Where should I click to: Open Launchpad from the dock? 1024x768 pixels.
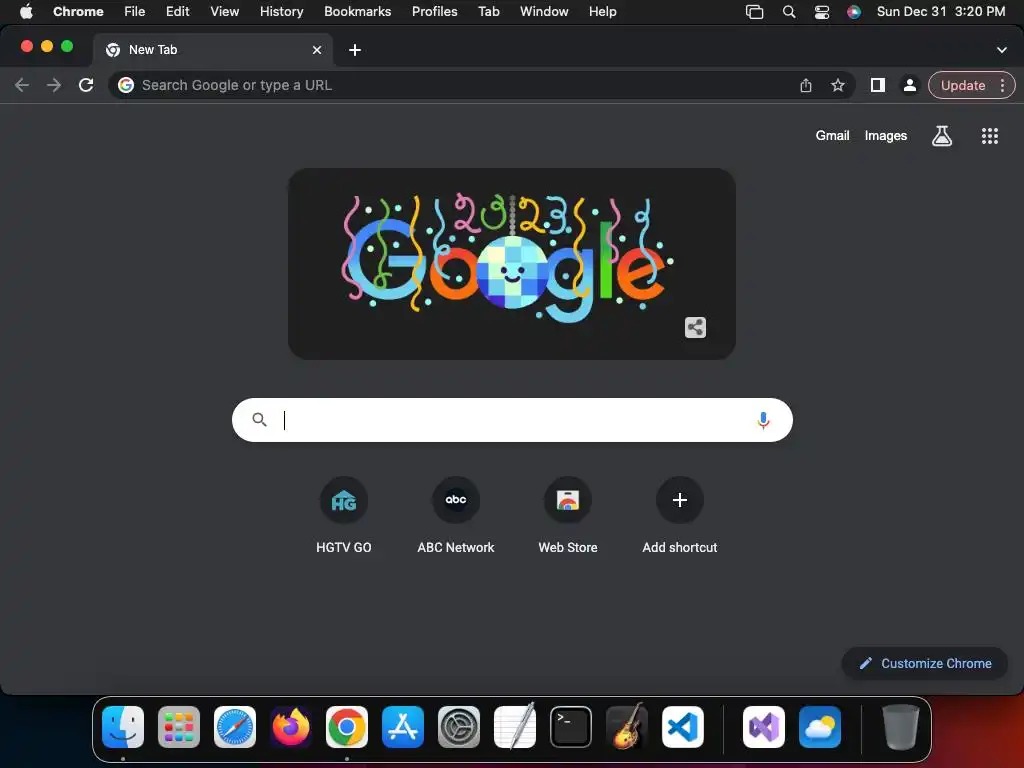point(179,727)
